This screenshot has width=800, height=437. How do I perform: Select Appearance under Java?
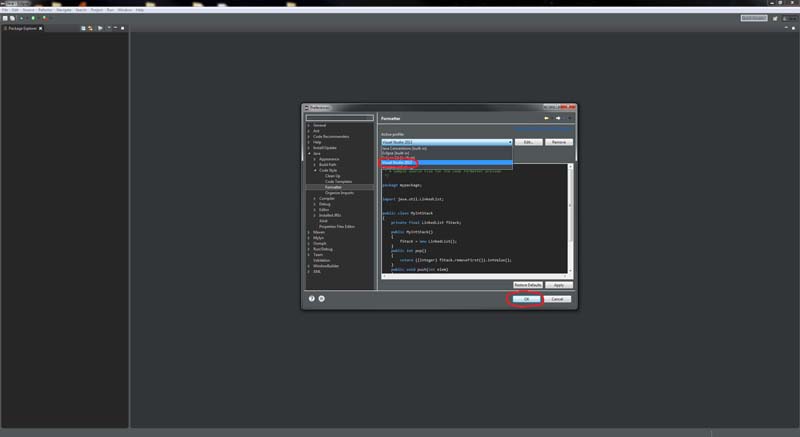click(329, 159)
